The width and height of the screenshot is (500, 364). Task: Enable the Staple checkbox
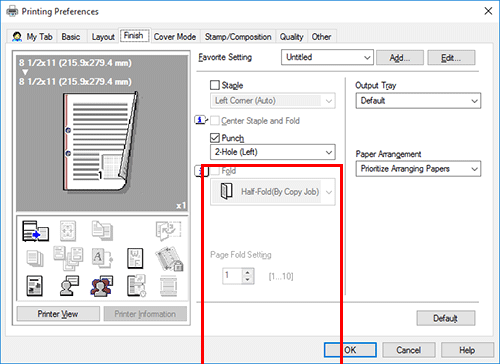[215, 85]
